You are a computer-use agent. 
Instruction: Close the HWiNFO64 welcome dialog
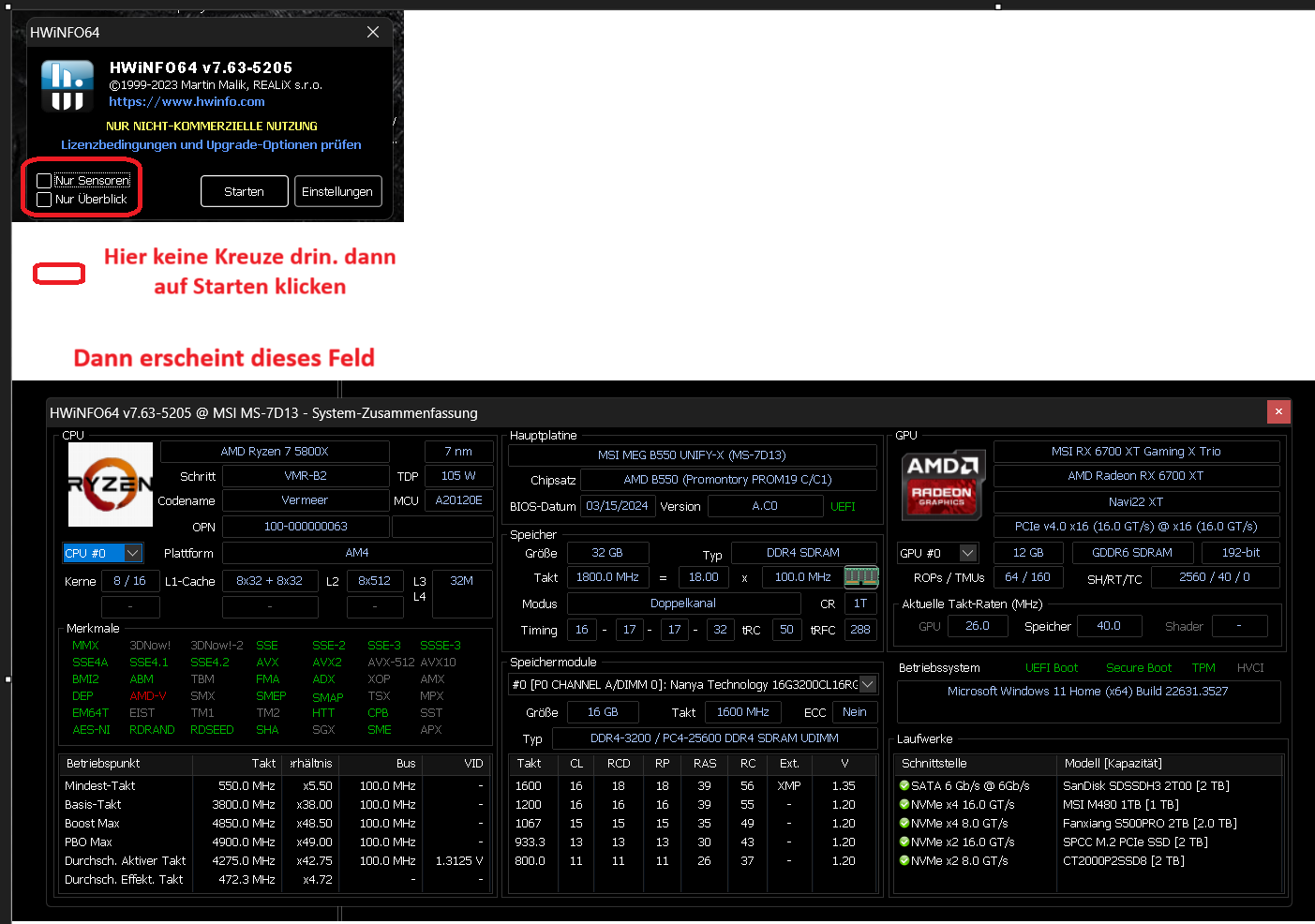(x=373, y=32)
